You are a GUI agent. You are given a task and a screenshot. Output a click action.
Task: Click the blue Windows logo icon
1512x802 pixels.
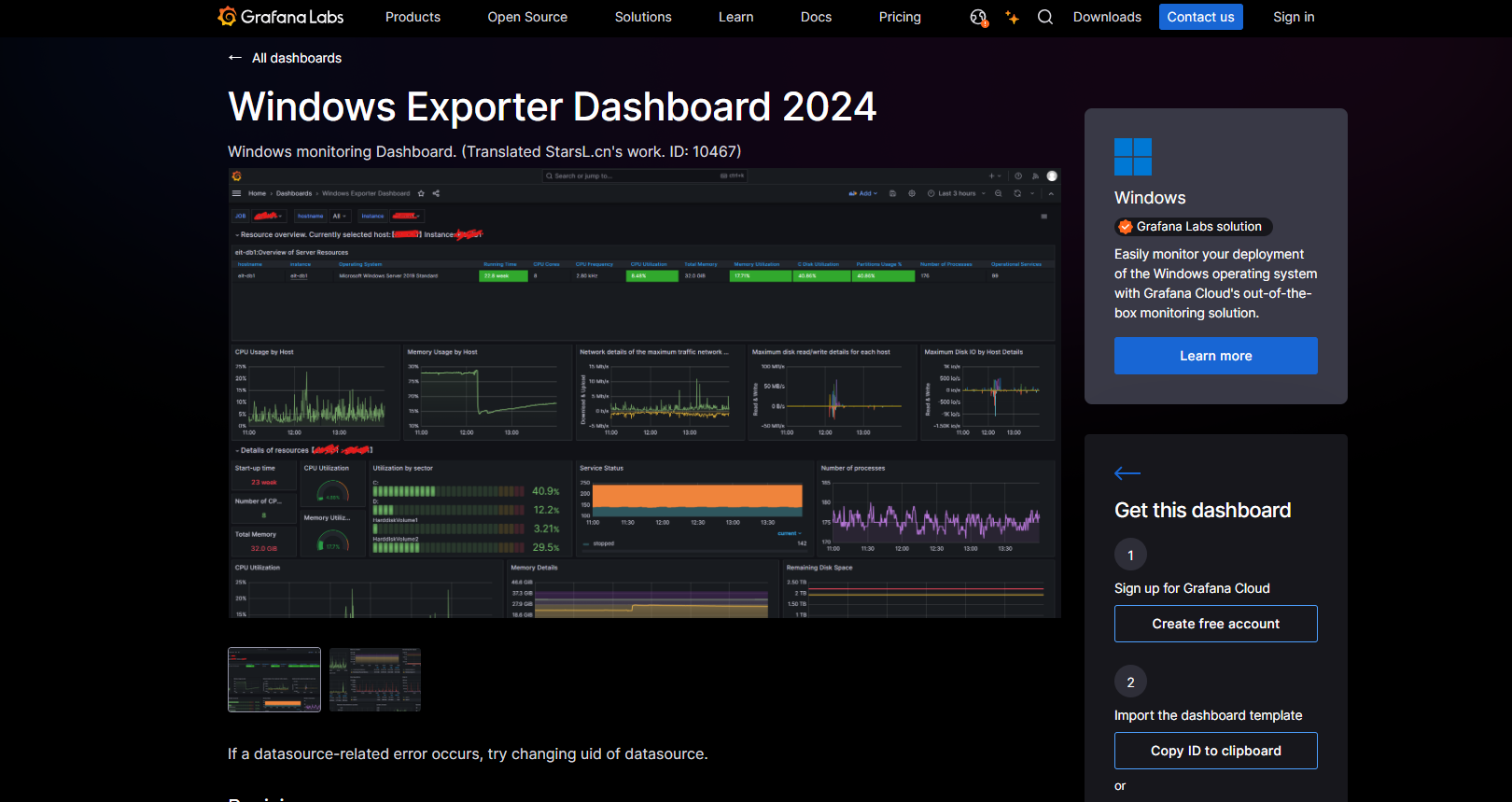1133,157
